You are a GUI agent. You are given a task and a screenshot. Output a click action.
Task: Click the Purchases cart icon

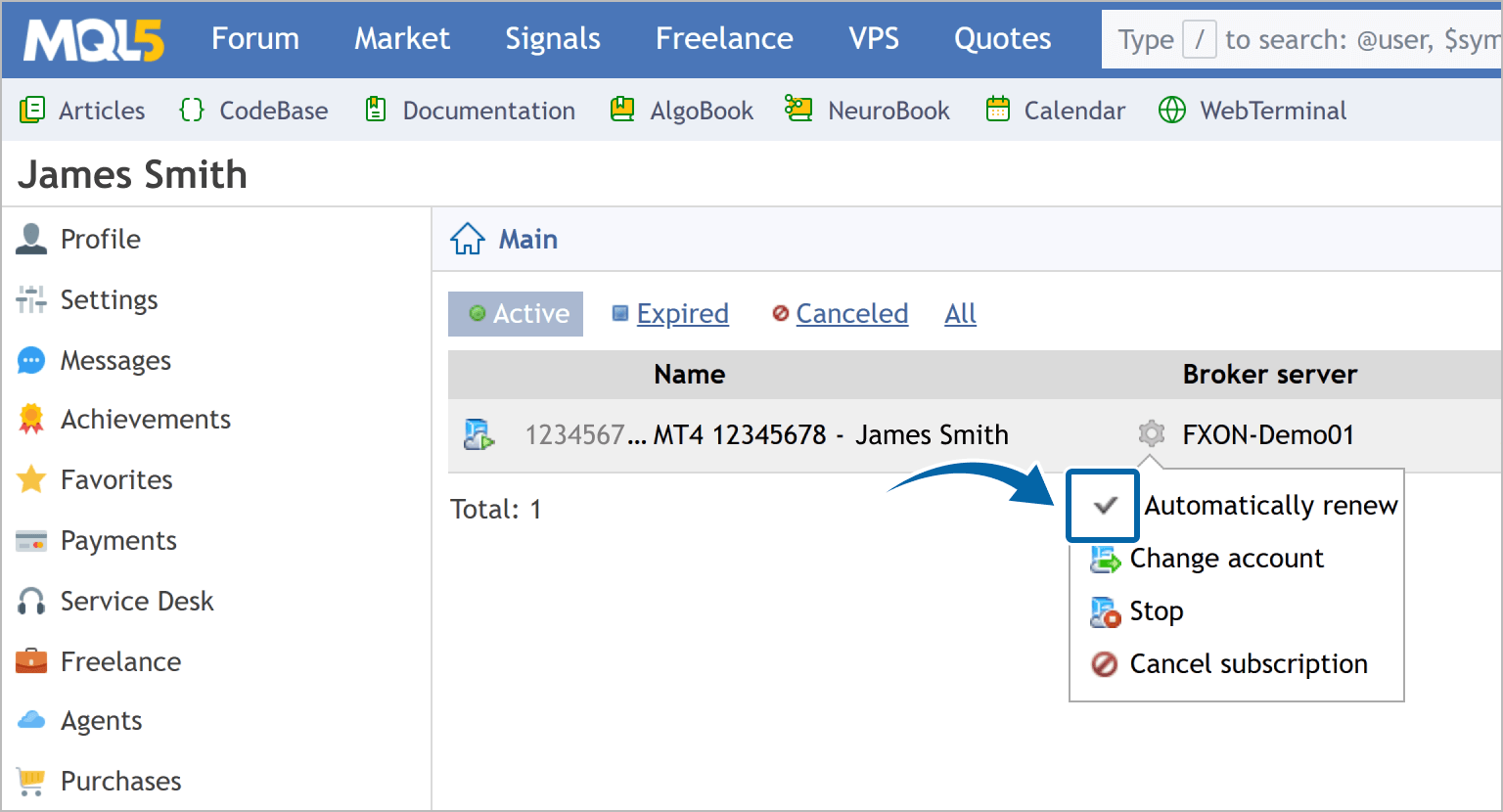[31, 781]
